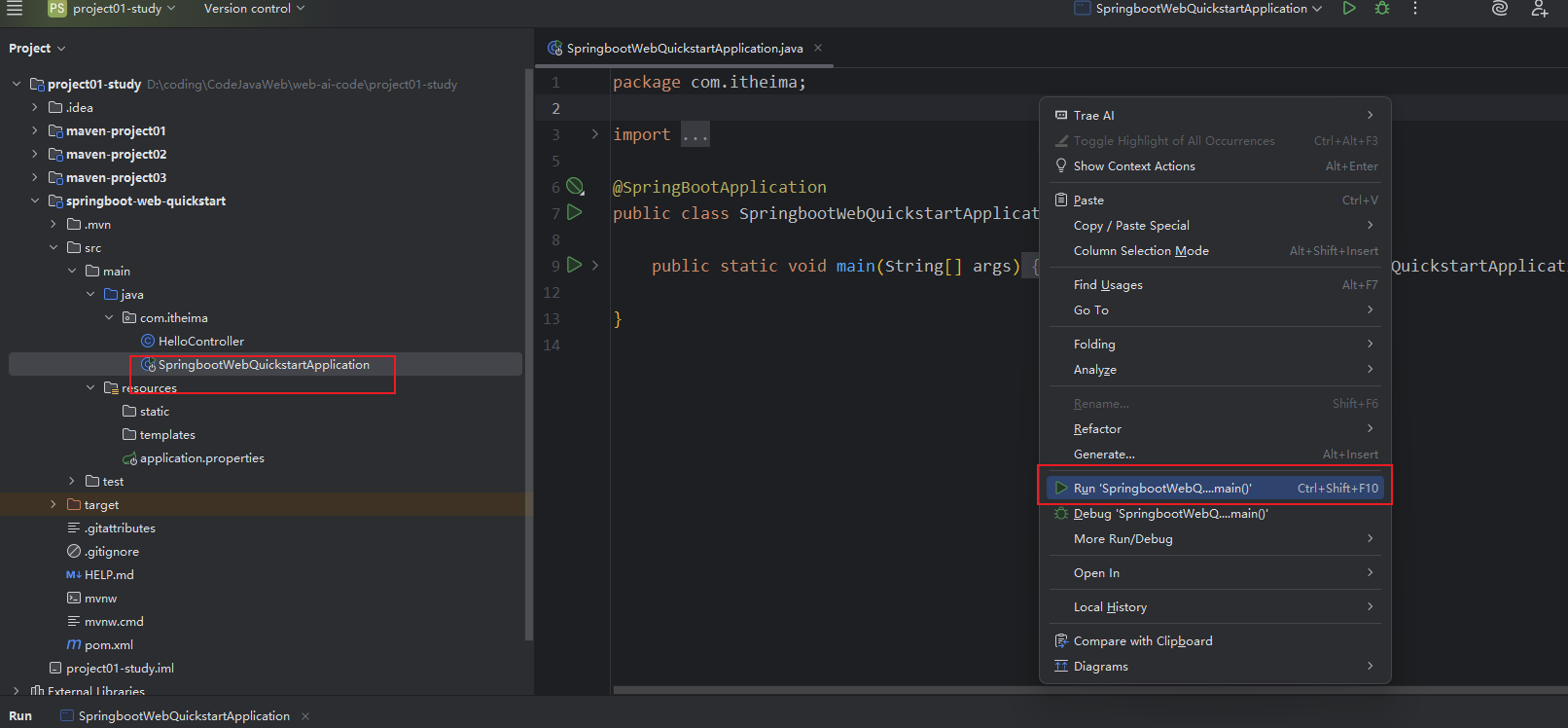Open the Go To submenu
1568x728 pixels.
(x=1215, y=310)
